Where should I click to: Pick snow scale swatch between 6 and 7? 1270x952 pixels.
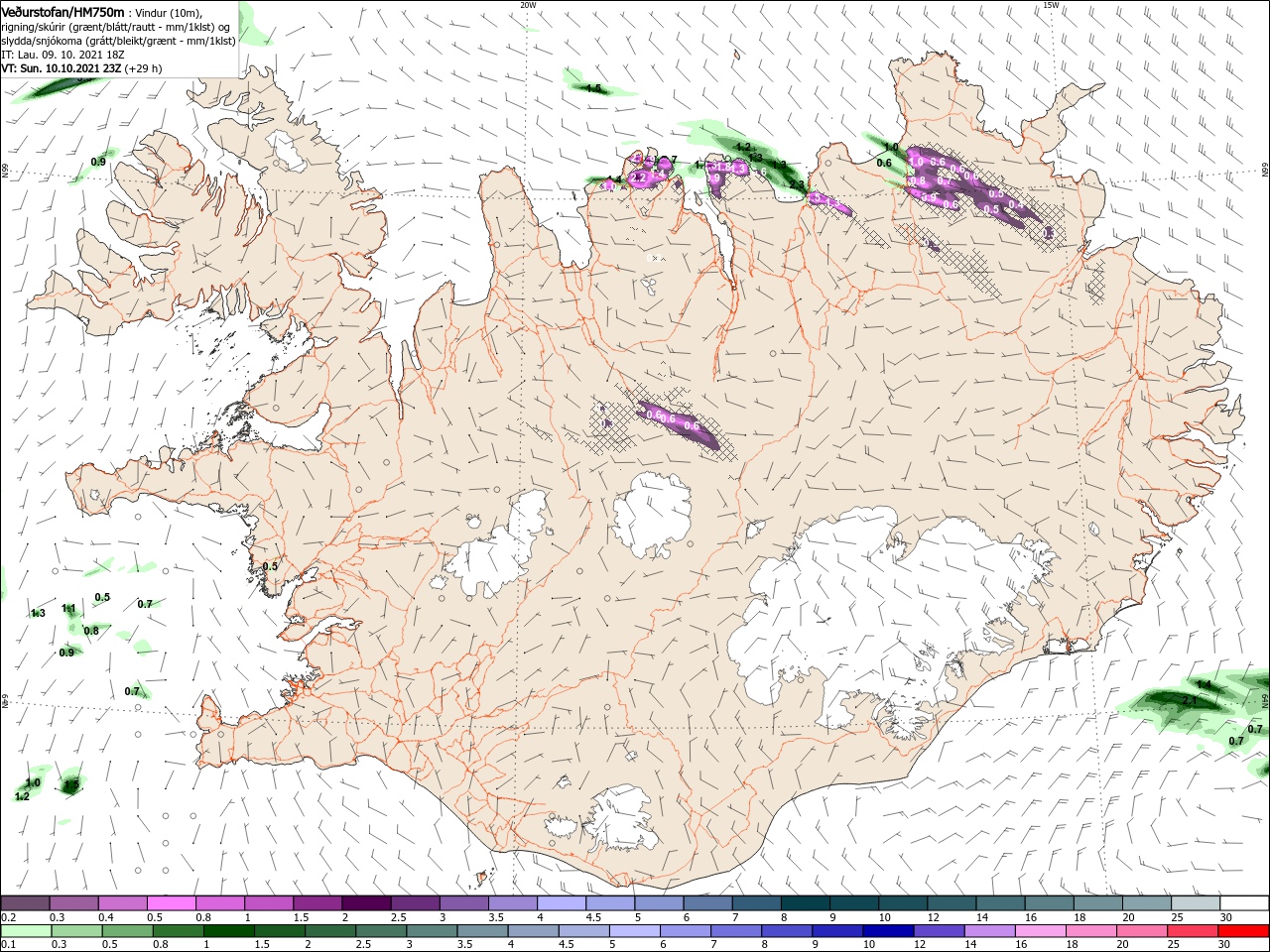click(707, 903)
